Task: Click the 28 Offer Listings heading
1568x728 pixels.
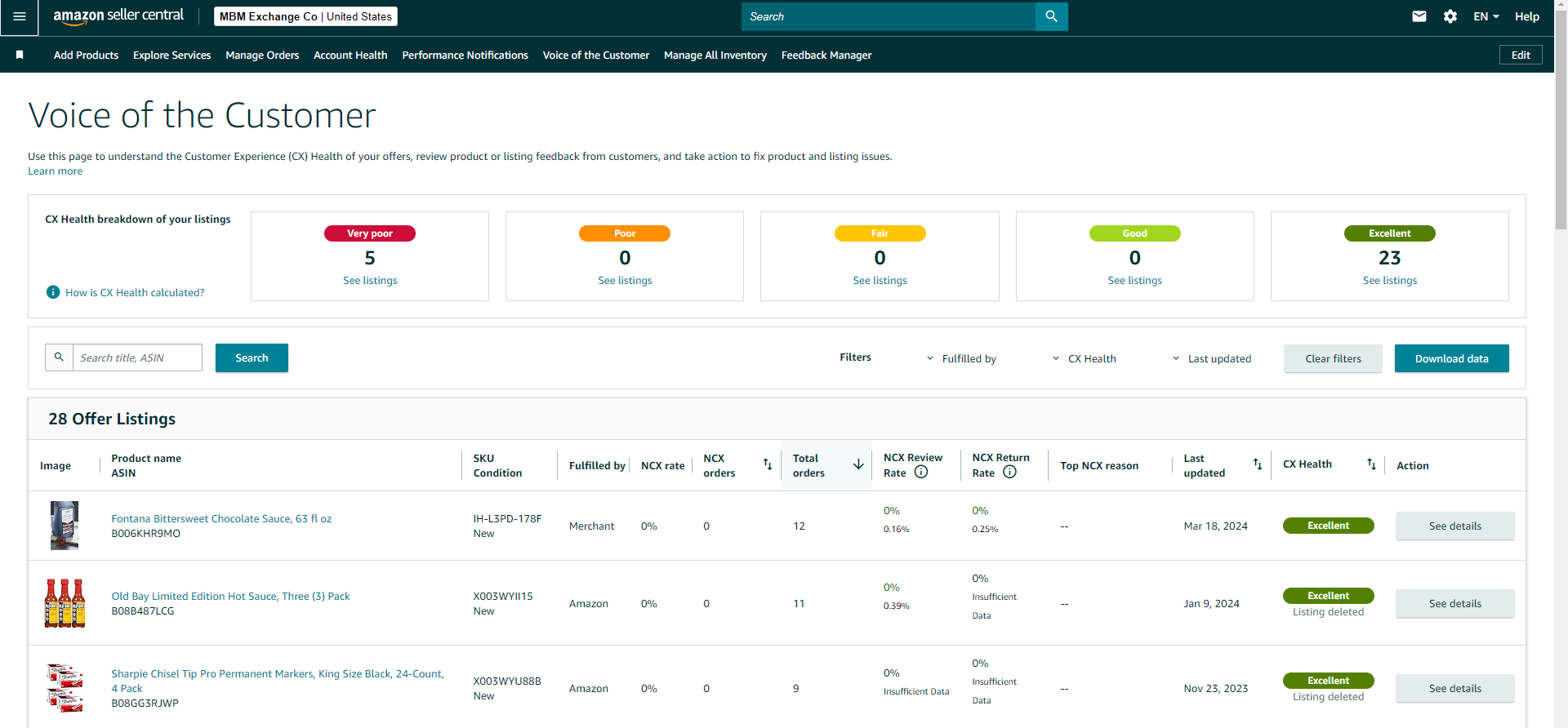Action: pos(112,419)
